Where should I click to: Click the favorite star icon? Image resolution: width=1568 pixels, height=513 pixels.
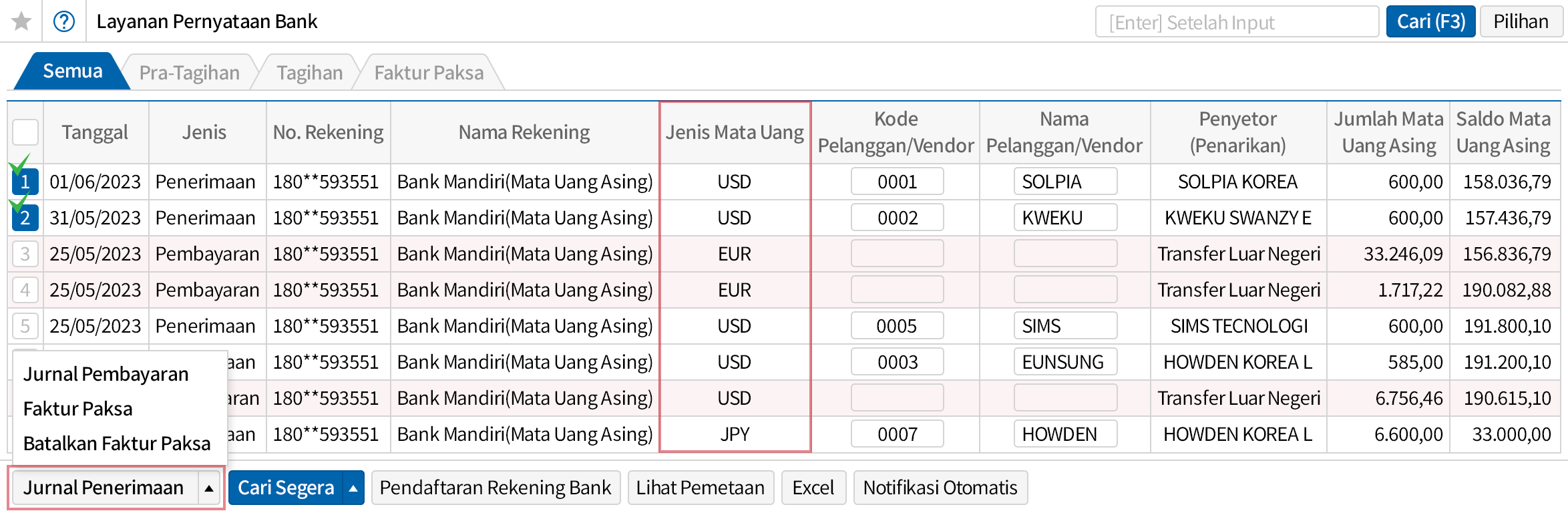pyautogui.click(x=21, y=21)
